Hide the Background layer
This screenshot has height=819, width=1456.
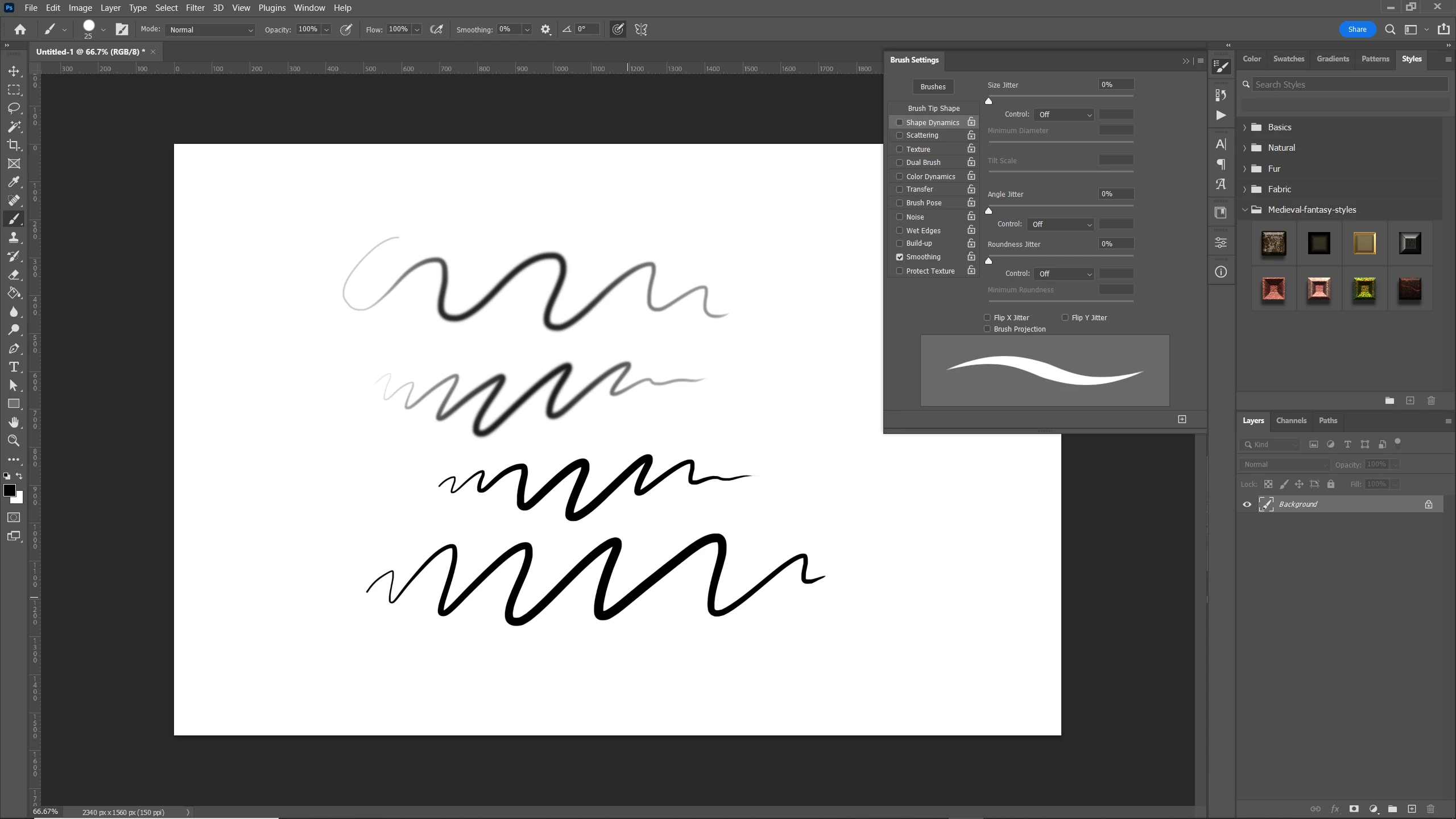coord(1247,504)
